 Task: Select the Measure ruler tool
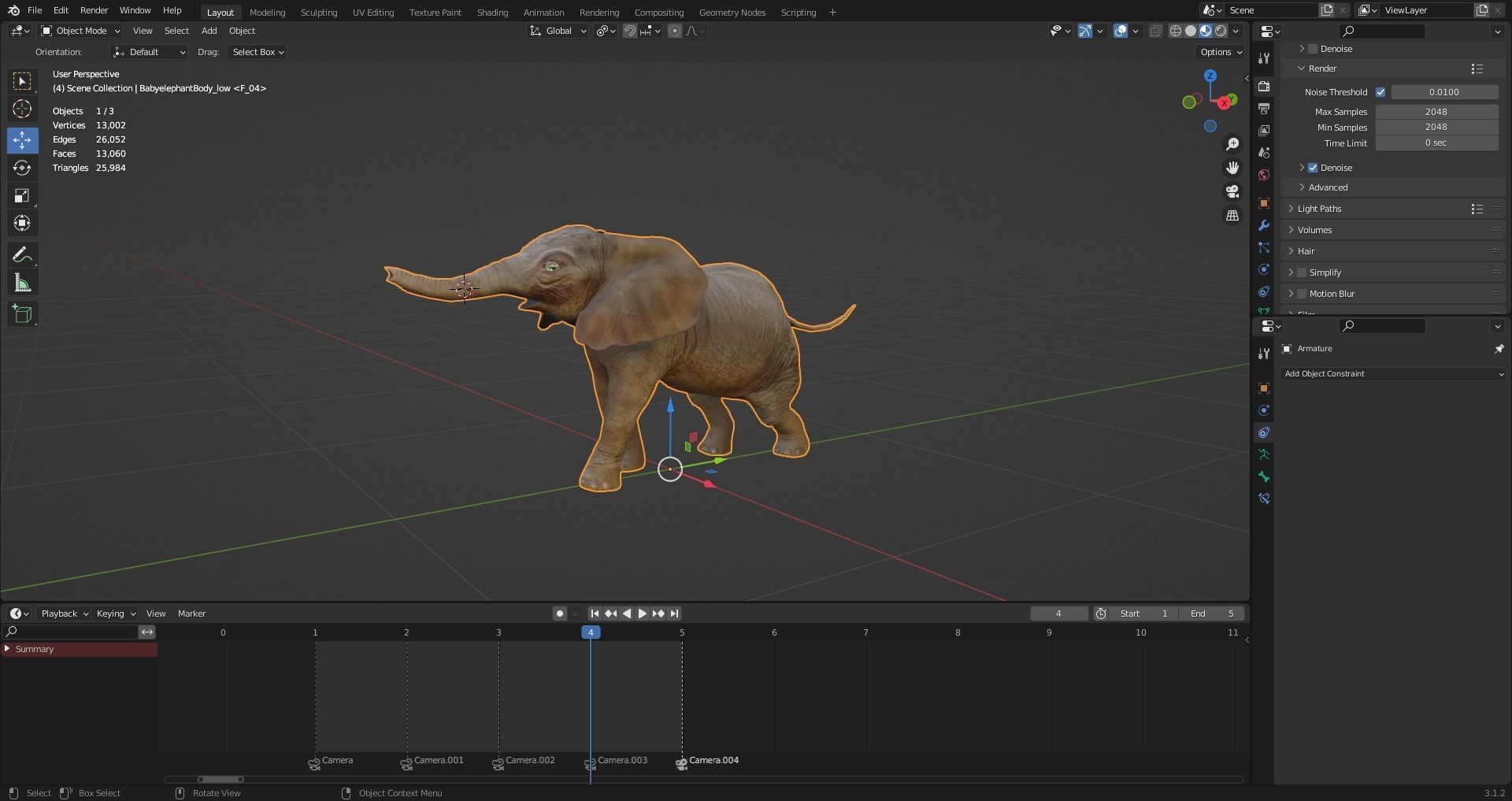point(22,283)
